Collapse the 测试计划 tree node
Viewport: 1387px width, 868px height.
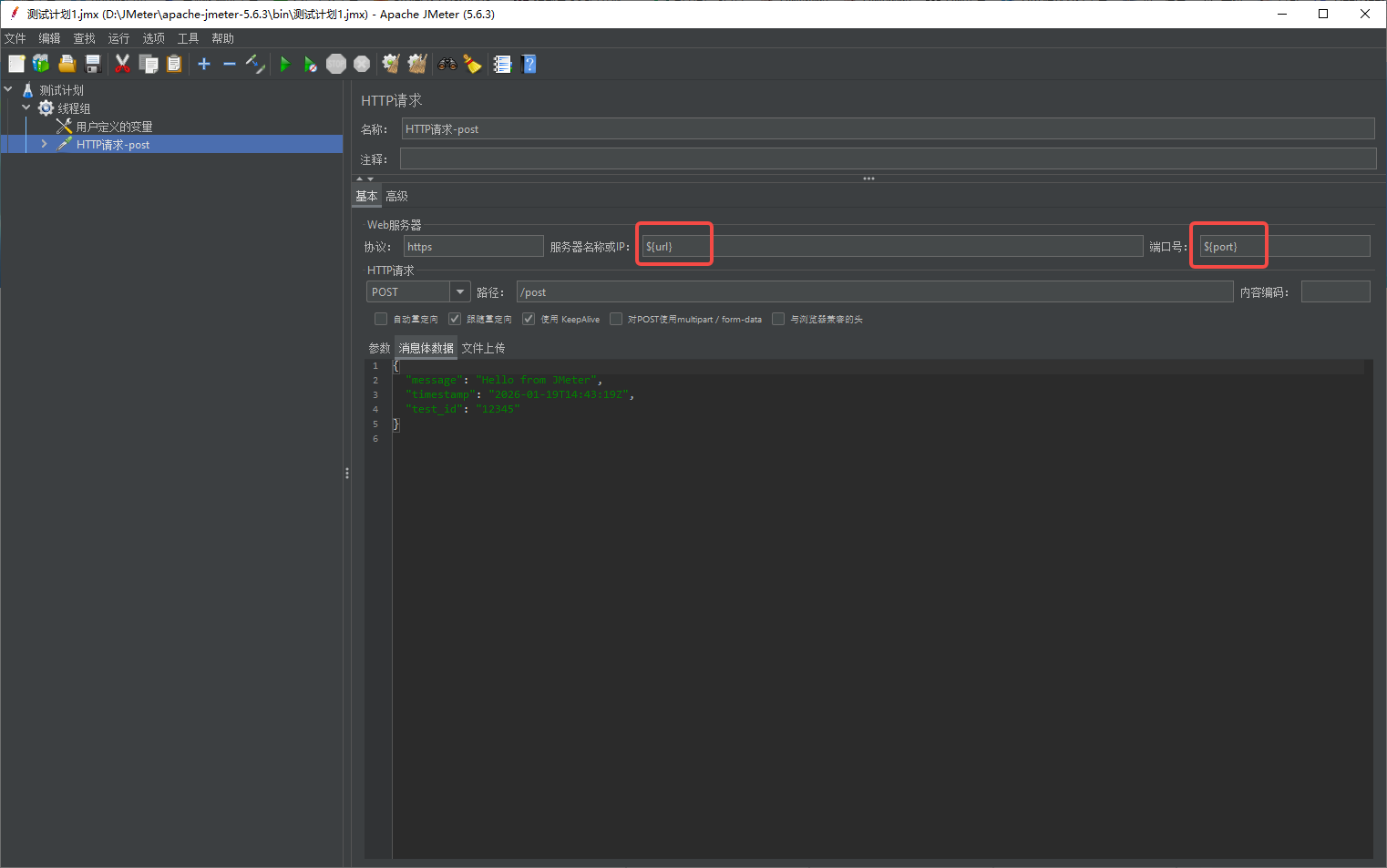[8, 89]
